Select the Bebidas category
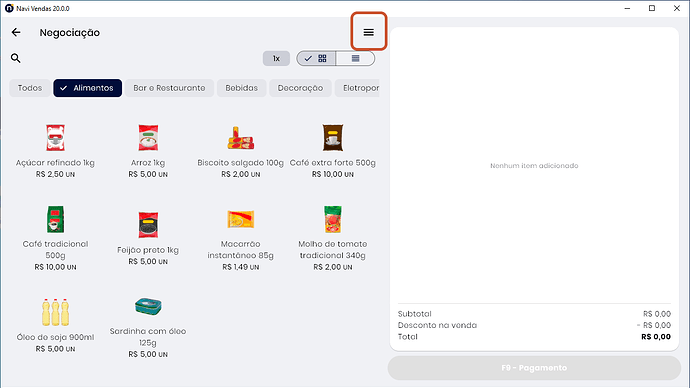Viewport: 690px width, 388px height. [x=242, y=88]
